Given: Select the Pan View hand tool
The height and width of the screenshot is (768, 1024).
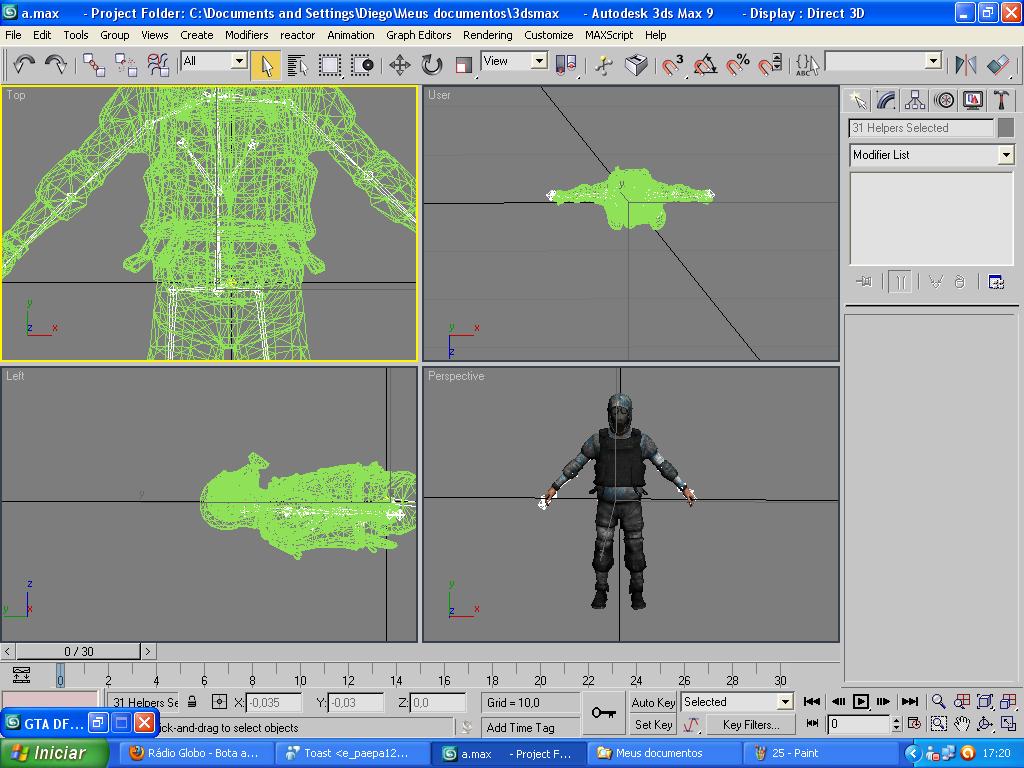Looking at the screenshot, I should pyautogui.click(x=962, y=724).
